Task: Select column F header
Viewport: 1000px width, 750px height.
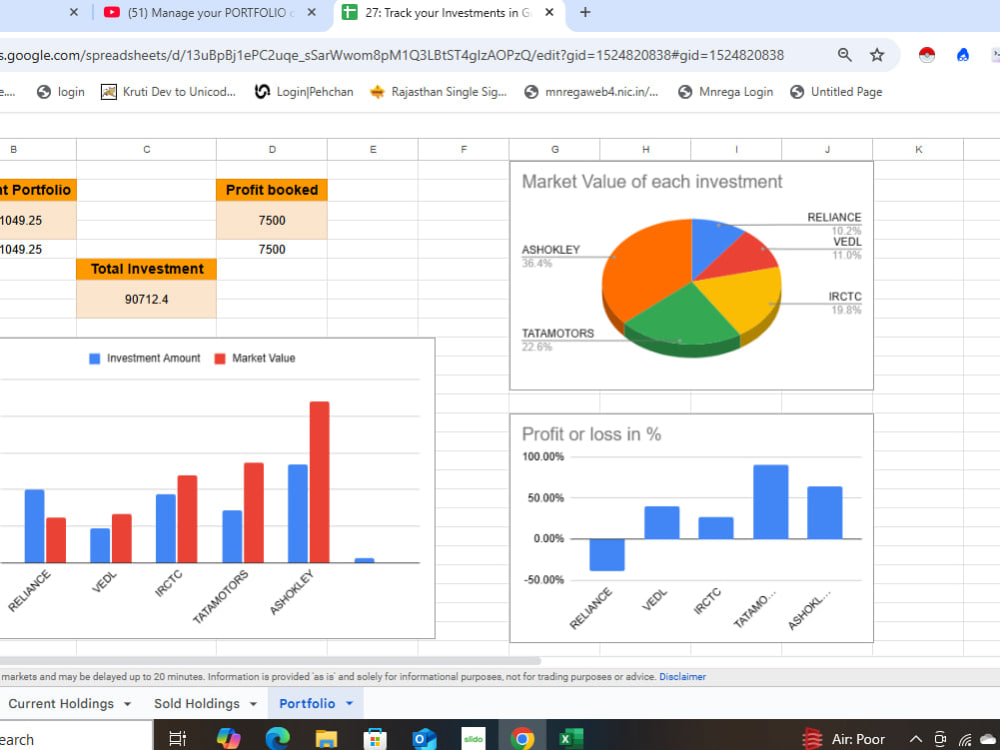Action: point(464,149)
